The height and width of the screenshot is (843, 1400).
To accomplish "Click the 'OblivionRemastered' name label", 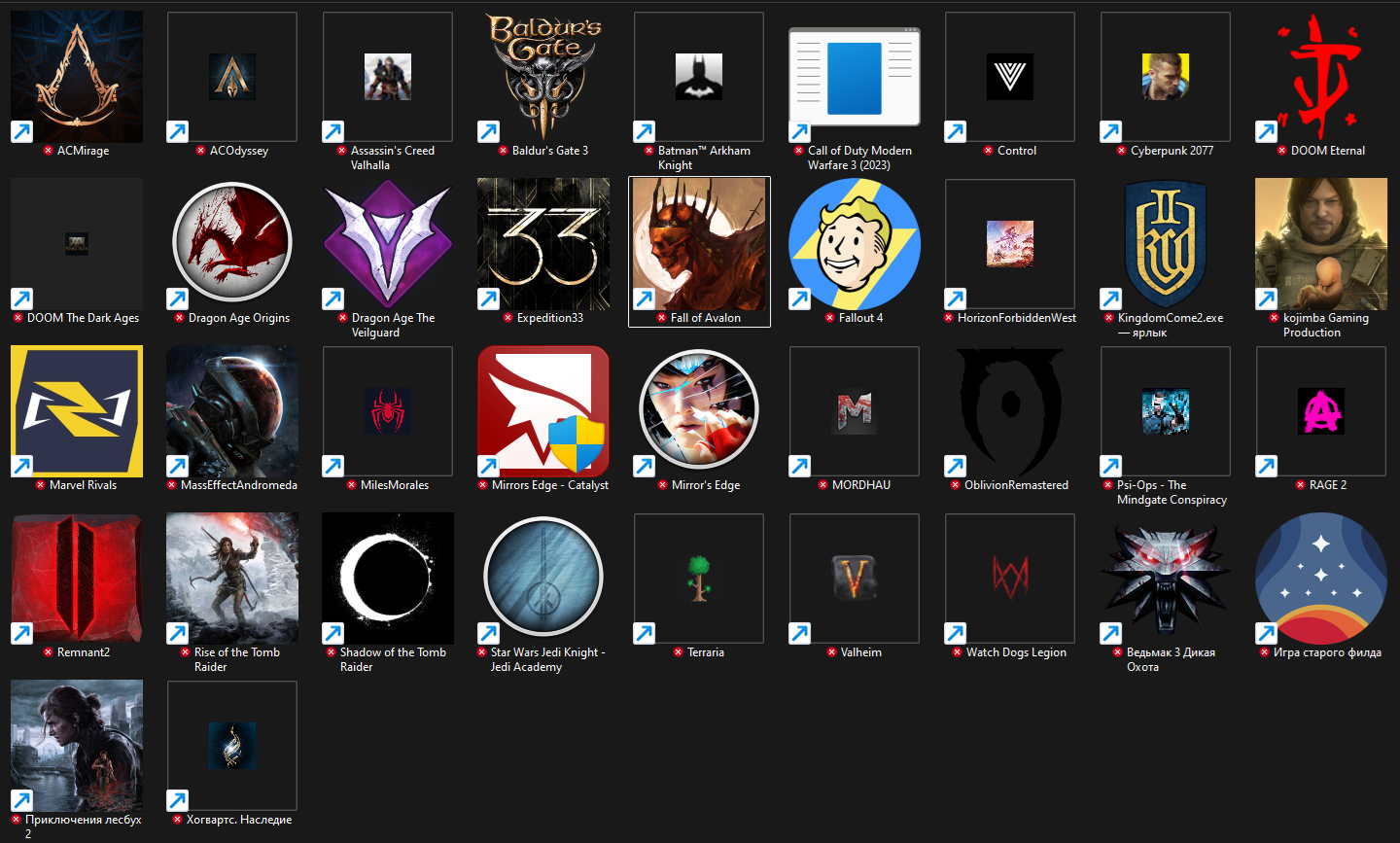I will click(1016, 485).
